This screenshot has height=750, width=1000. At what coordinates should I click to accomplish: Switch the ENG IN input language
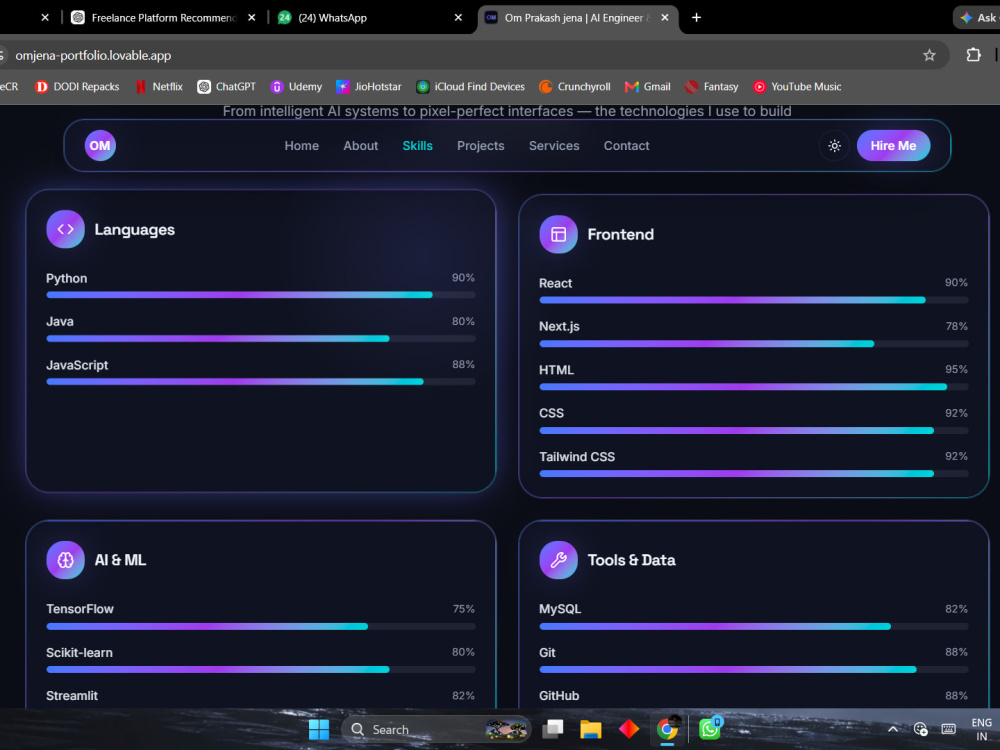tap(982, 730)
